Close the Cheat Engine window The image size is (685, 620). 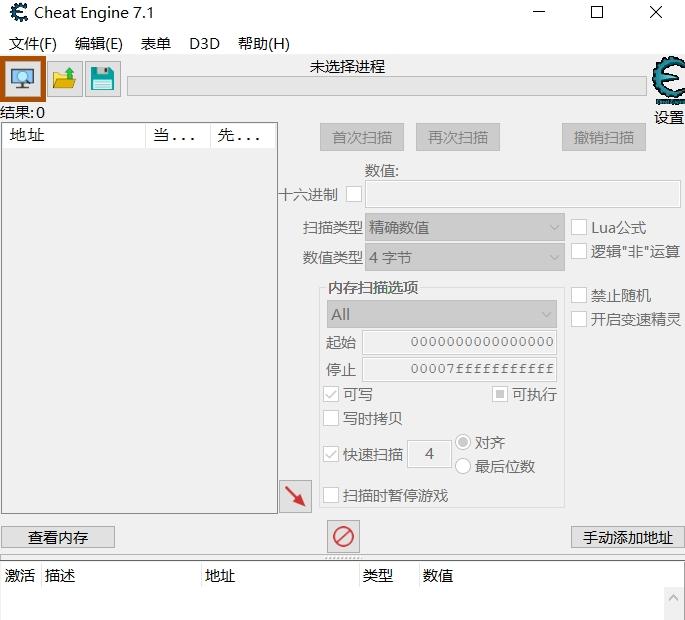pos(655,12)
